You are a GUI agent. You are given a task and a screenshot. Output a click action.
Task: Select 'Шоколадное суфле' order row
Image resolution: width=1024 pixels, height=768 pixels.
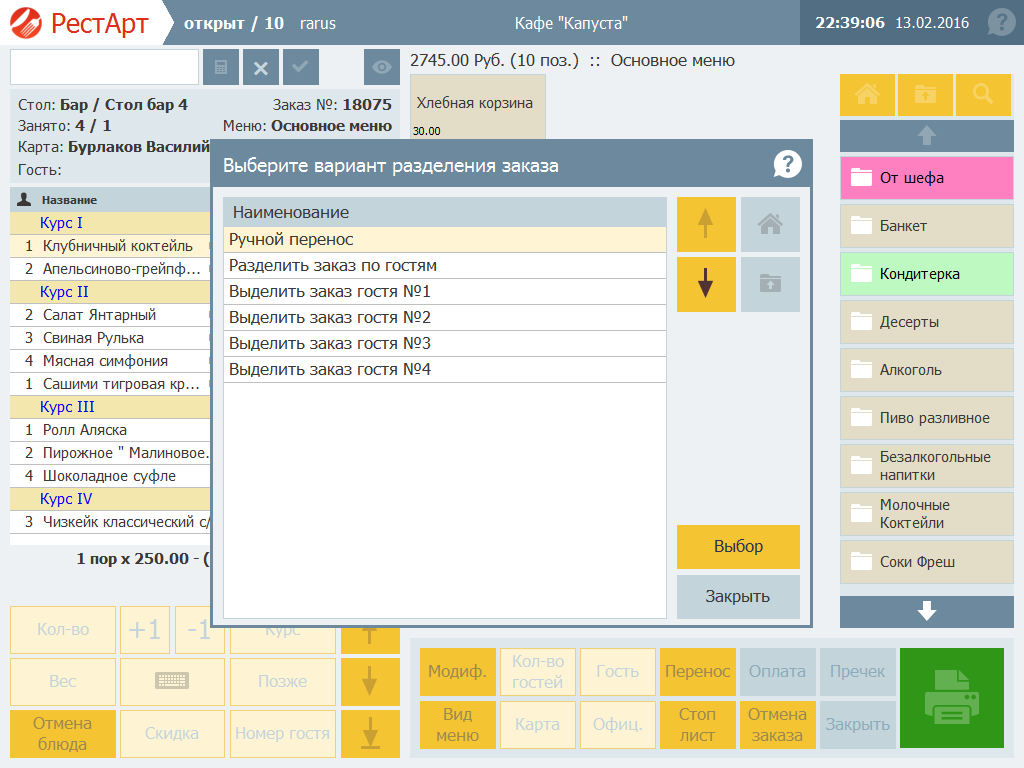pyautogui.click(x=110, y=476)
